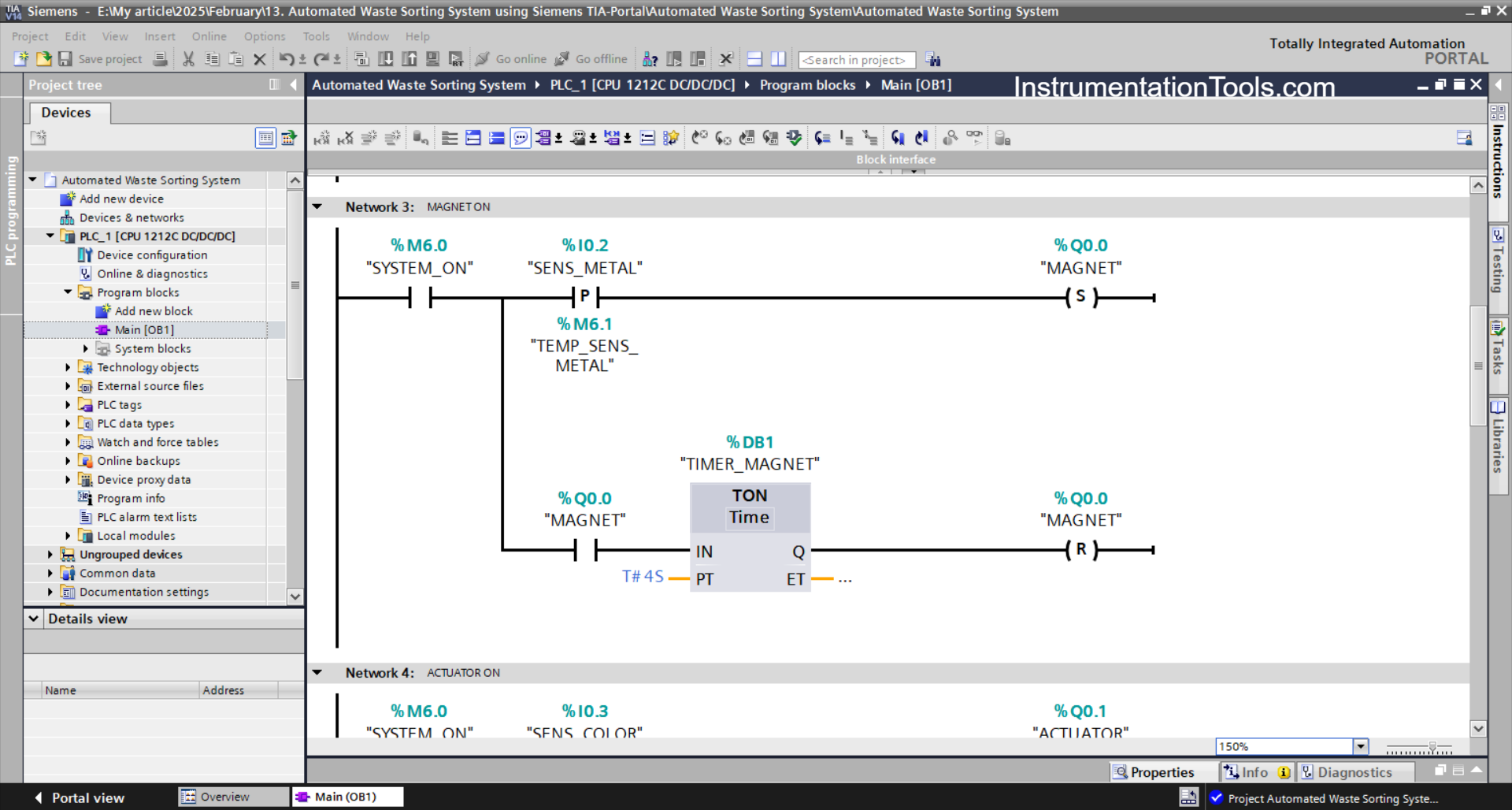This screenshot has height=810, width=1512.
Task: Click the Stop CPU icon
Action: [x=698, y=59]
